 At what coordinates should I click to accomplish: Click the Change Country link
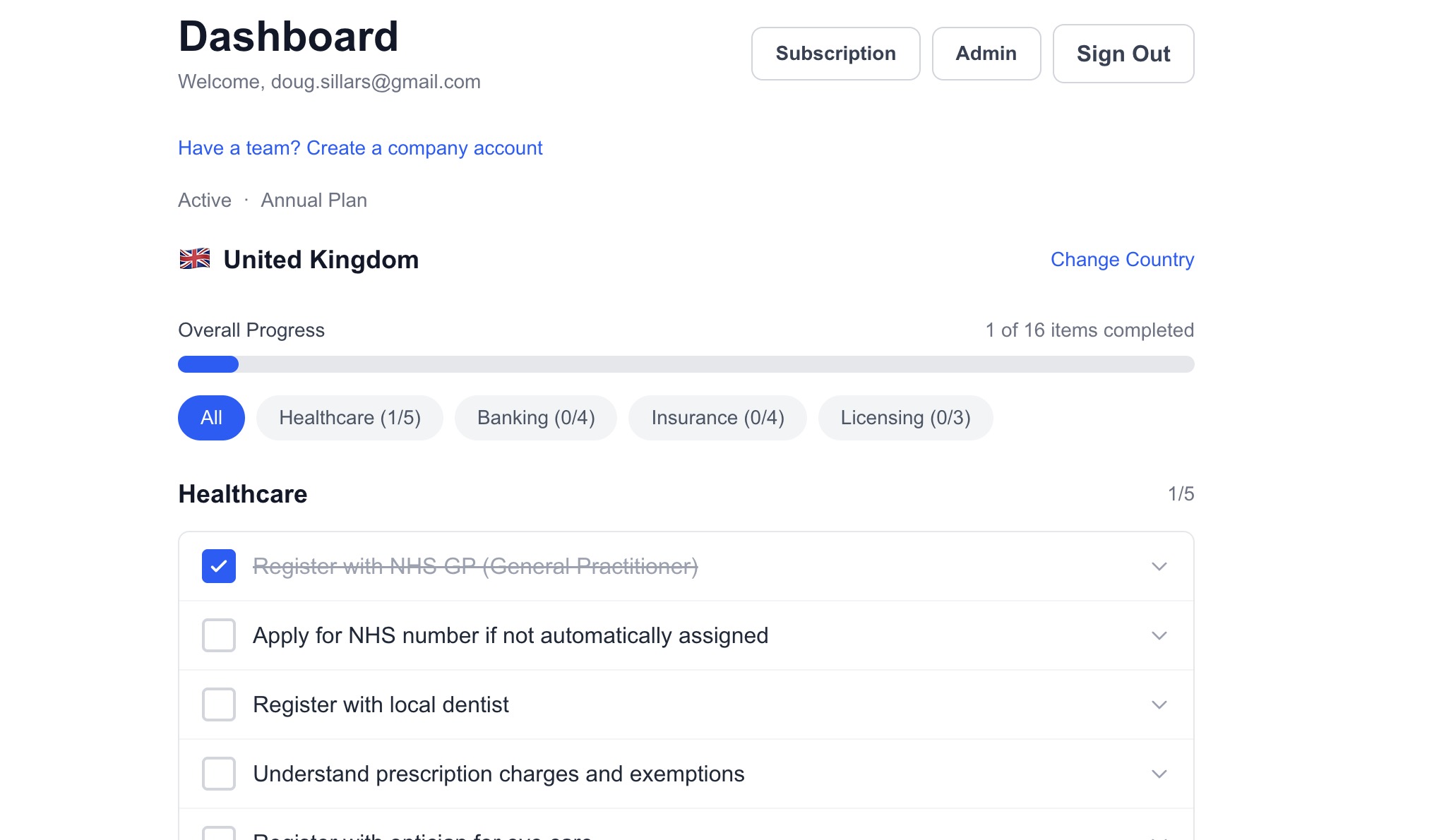(1121, 259)
